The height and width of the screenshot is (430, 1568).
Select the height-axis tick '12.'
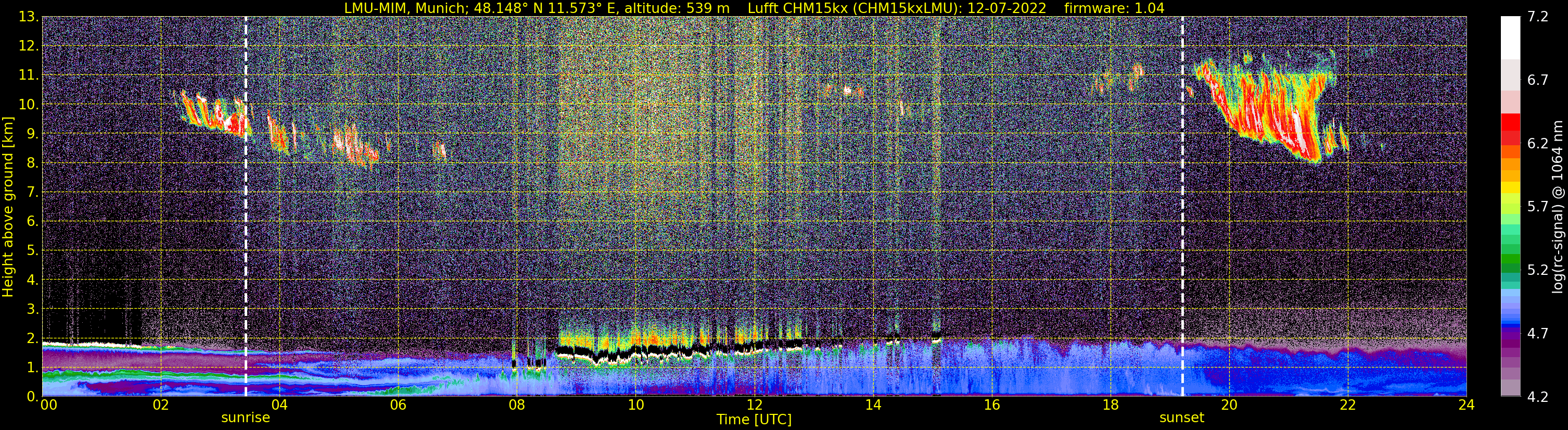point(29,46)
